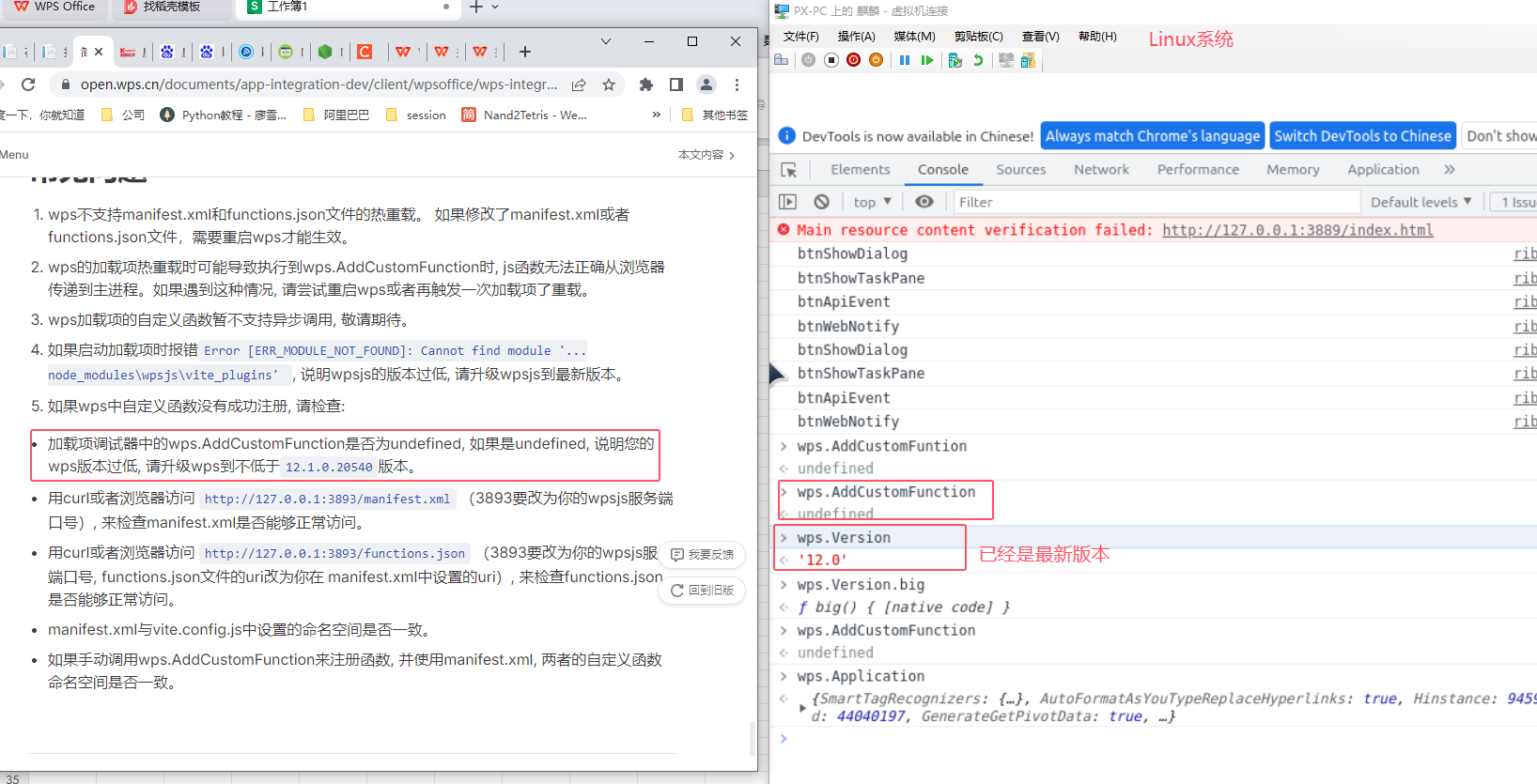Open the 127.0.0.1:3889/index.html error link
Image resolution: width=1537 pixels, height=784 pixels.
pos(1297,230)
